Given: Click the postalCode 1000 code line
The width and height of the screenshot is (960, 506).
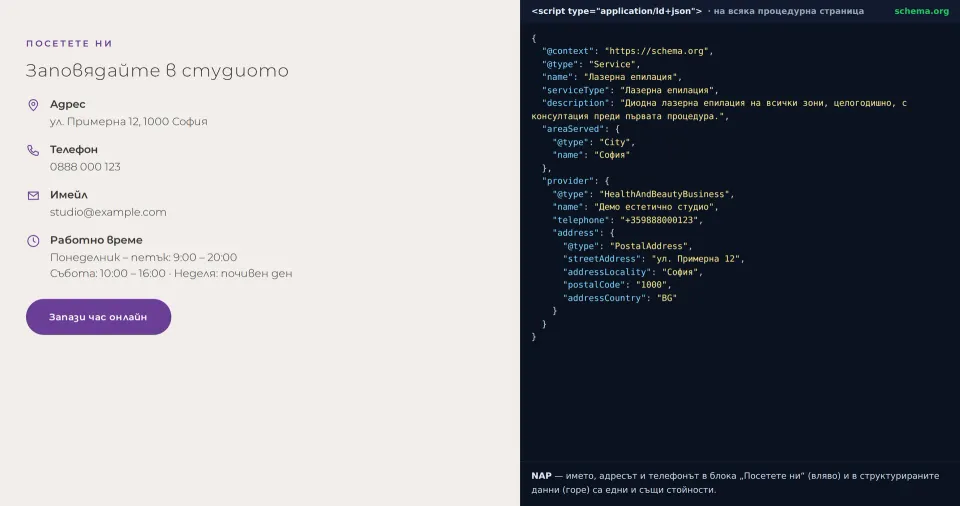Looking at the screenshot, I should tap(617, 285).
